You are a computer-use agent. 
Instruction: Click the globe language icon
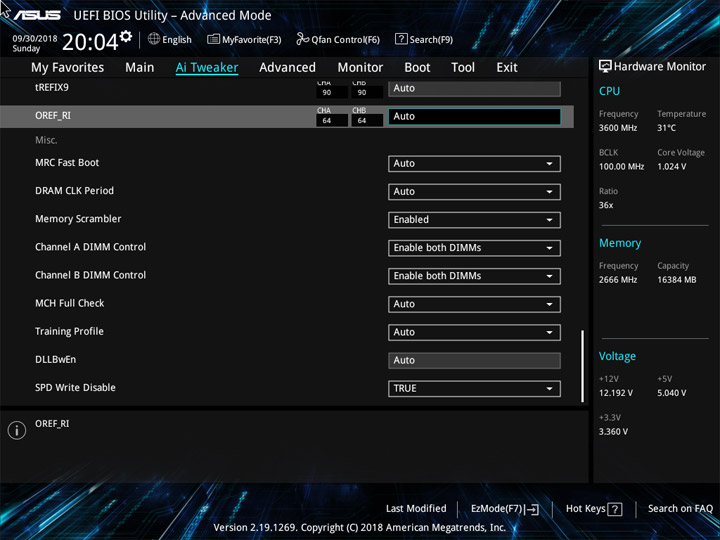(154, 39)
